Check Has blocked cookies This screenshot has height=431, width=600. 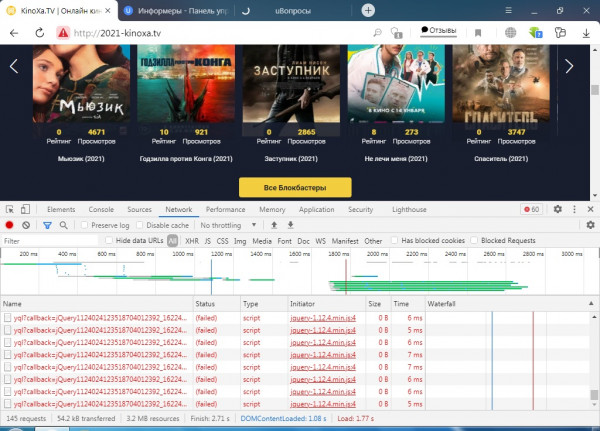coord(394,240)
